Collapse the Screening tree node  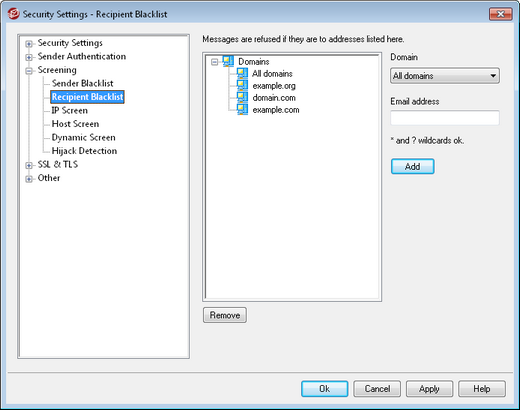(x=29, y=71)
